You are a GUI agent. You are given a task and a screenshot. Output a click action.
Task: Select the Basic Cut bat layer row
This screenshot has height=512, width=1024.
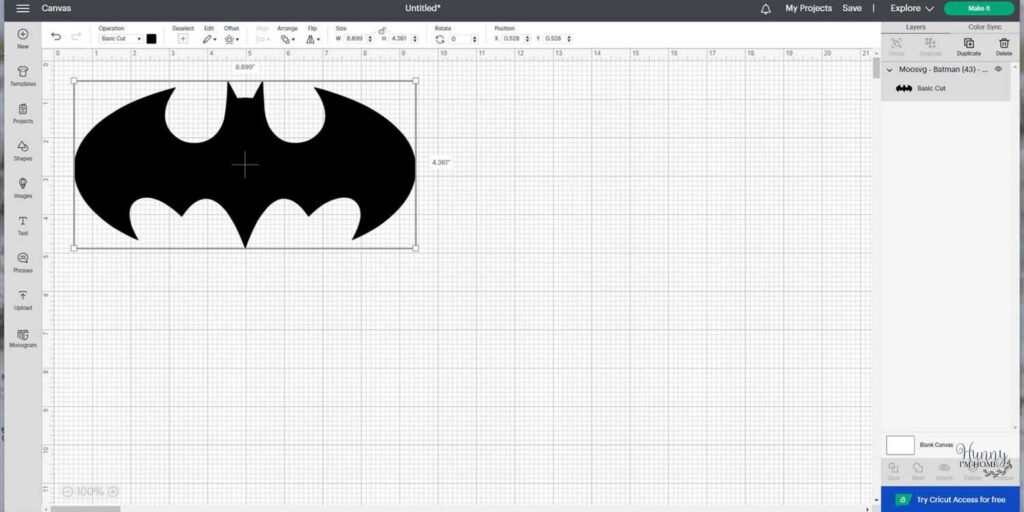(946, 88)
